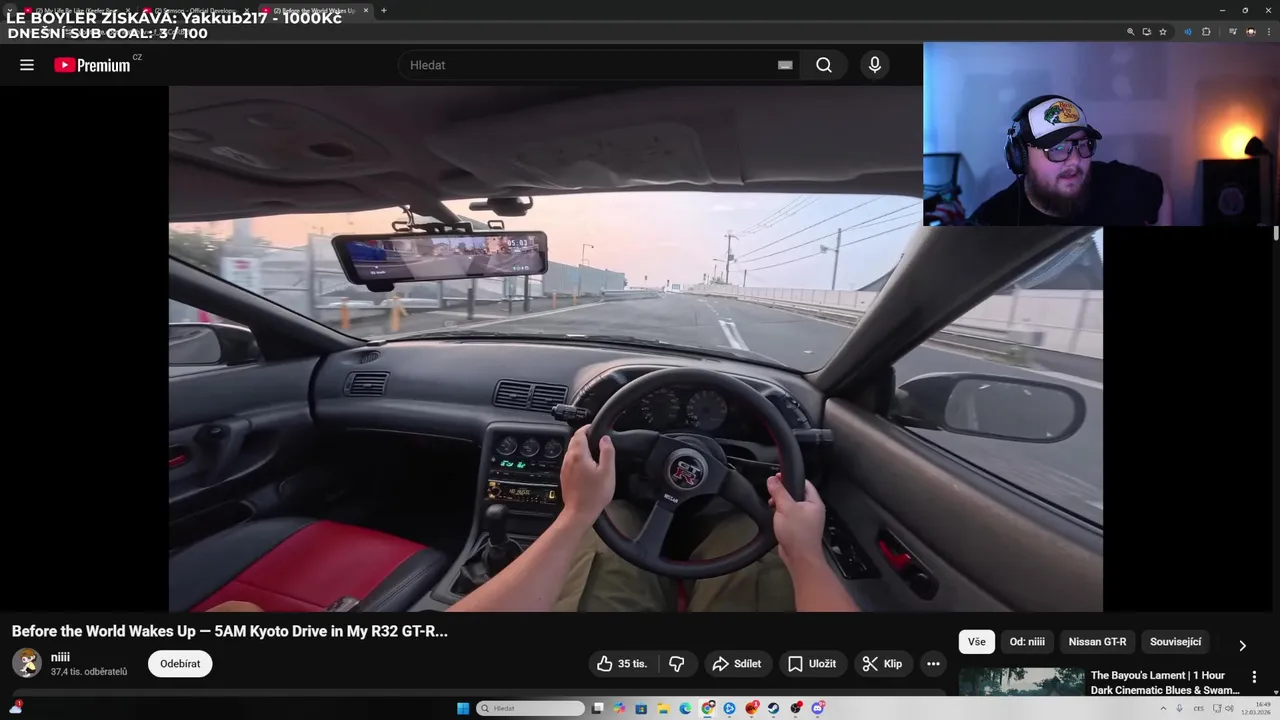The image size is (1280, 720).
Task: Open Microsoft Edge from taskbar
Action: click(685, 708)
